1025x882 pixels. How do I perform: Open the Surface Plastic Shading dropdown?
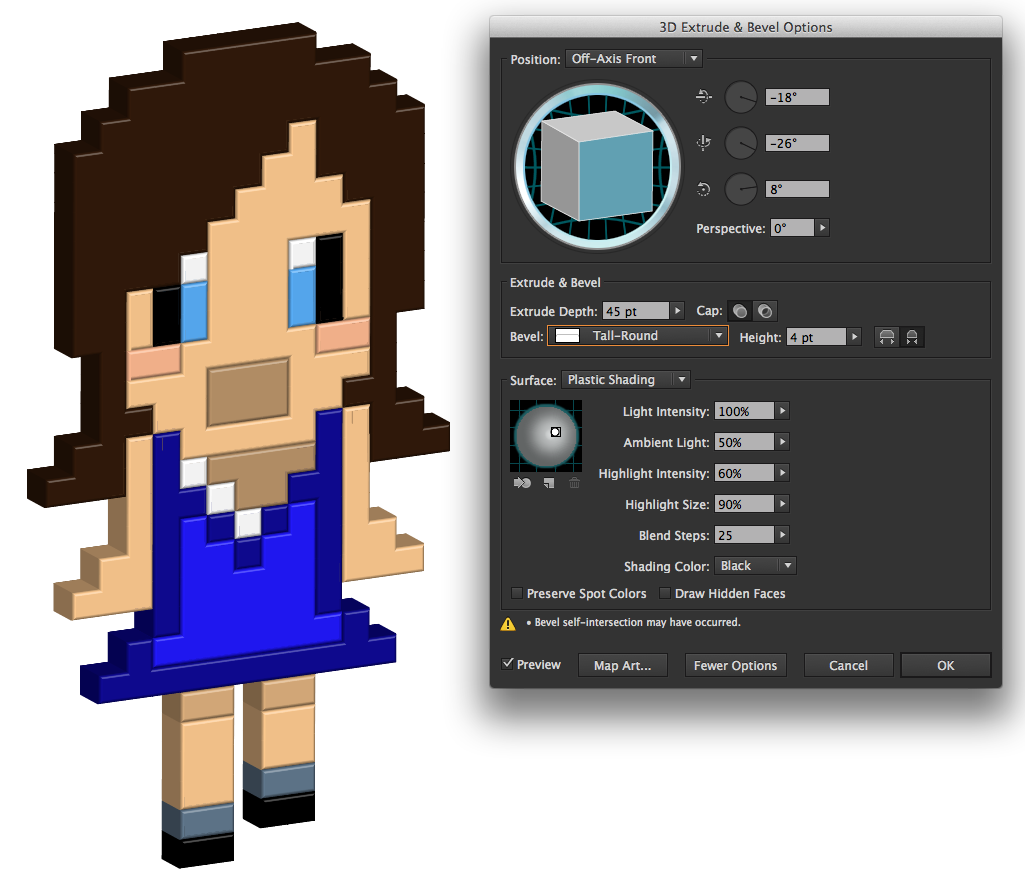(x=624, y=379)
